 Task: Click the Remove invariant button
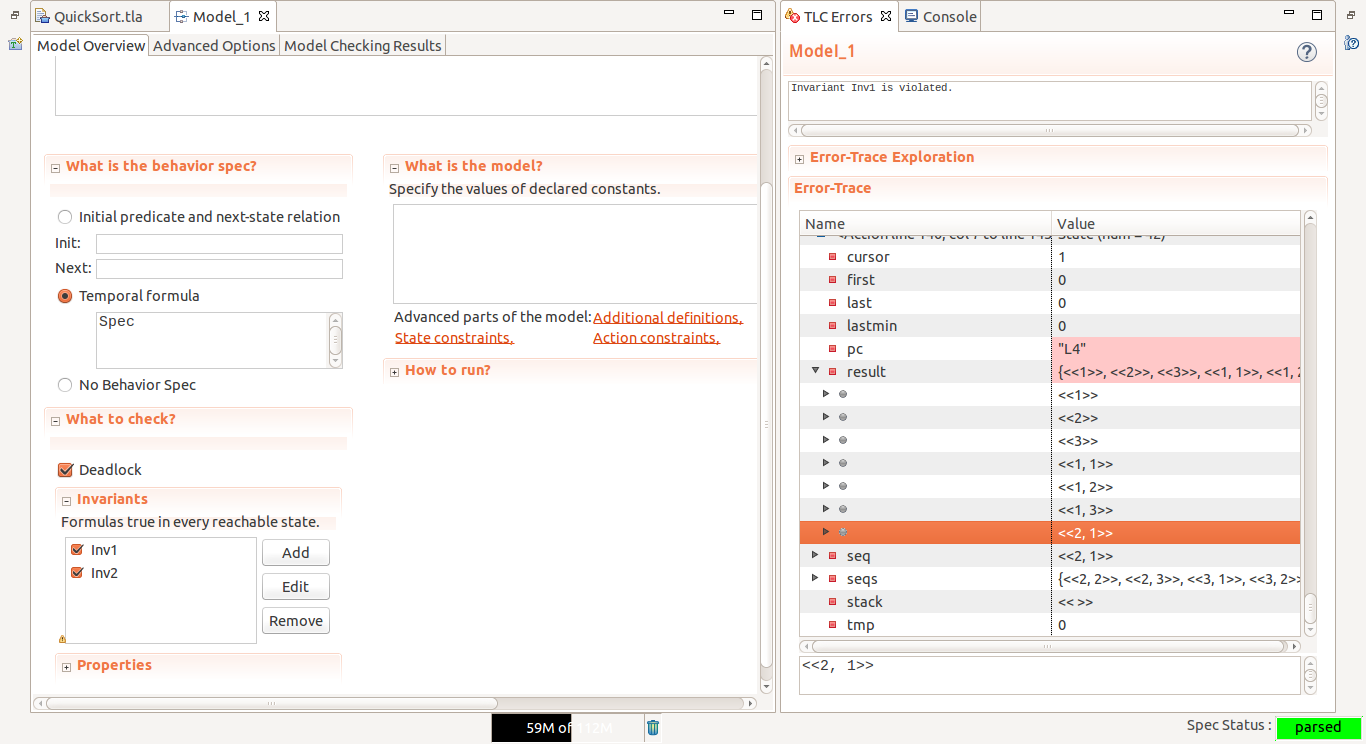coord(296,621)
